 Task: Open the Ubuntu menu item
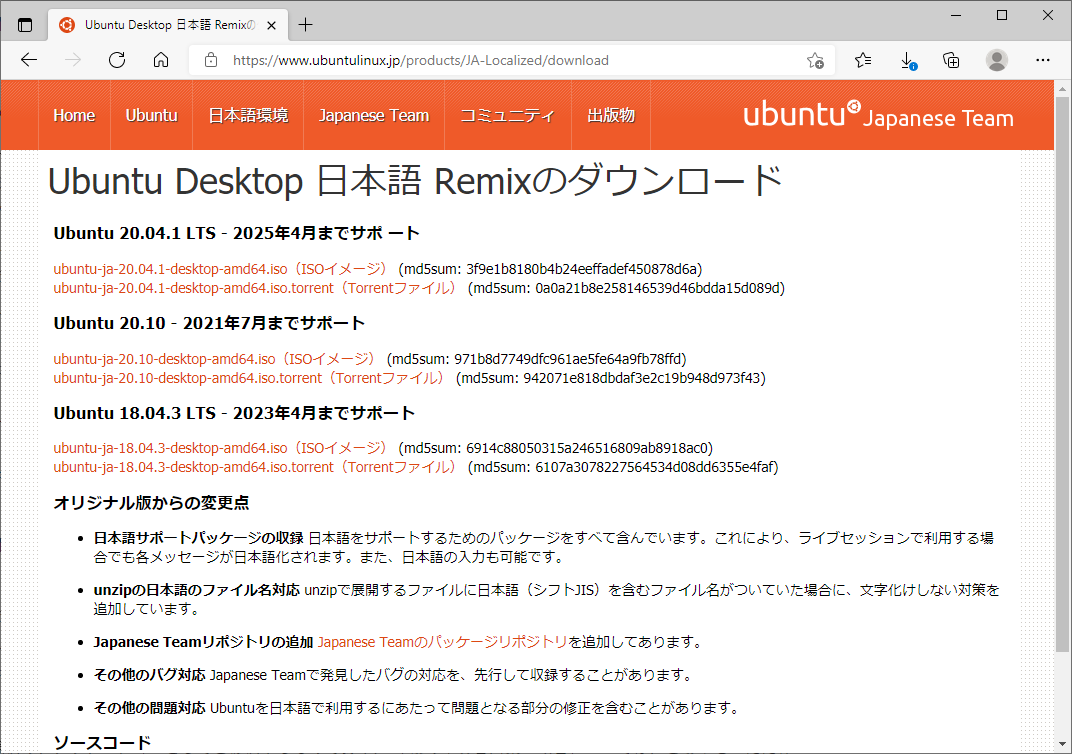151,115
